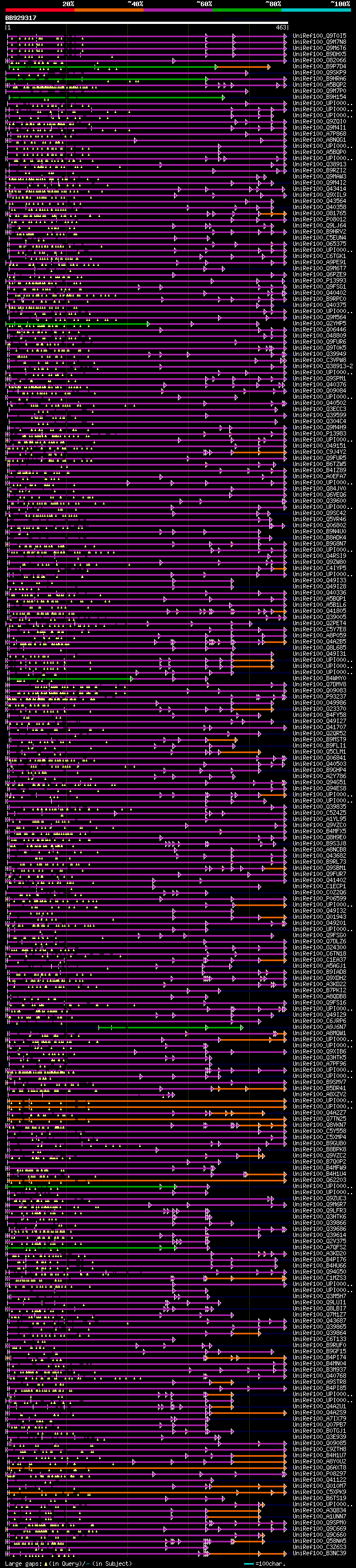Select hit UniRef100_B6TZW5

(x=319, y=464)
